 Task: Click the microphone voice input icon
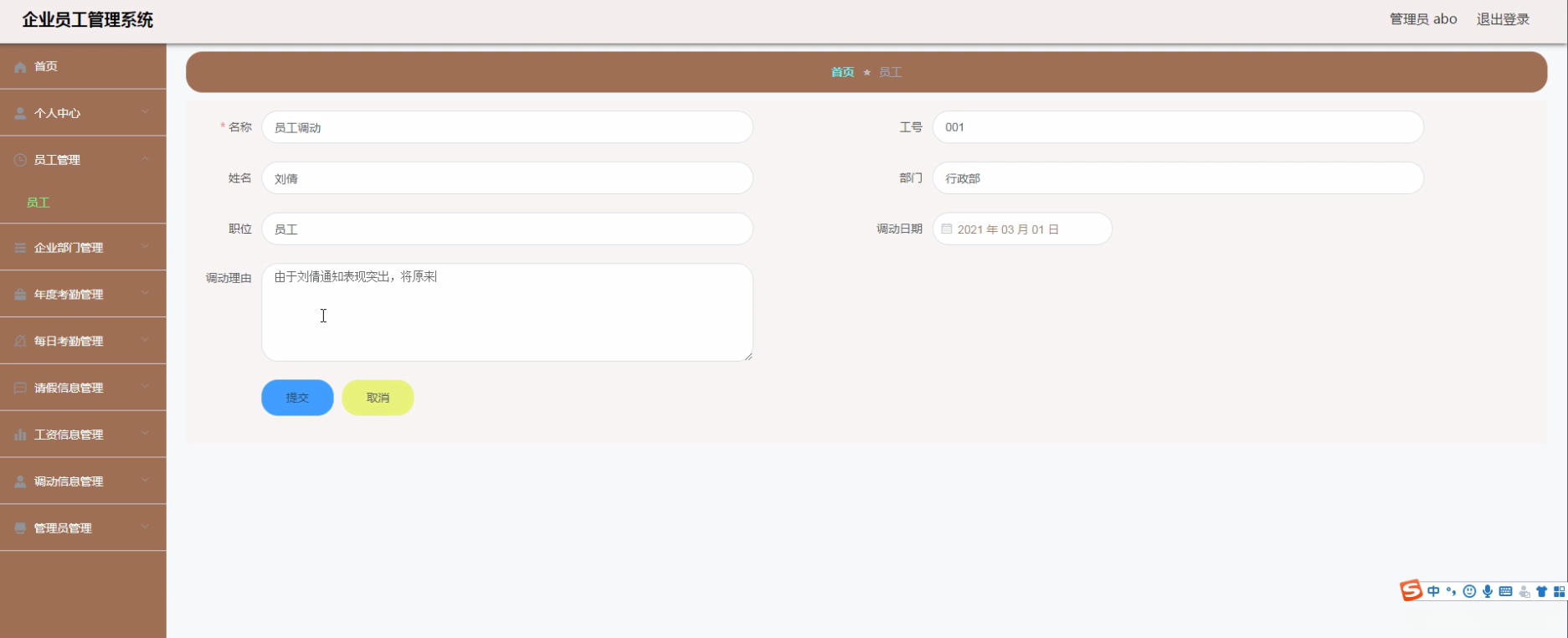point(1488,592)
